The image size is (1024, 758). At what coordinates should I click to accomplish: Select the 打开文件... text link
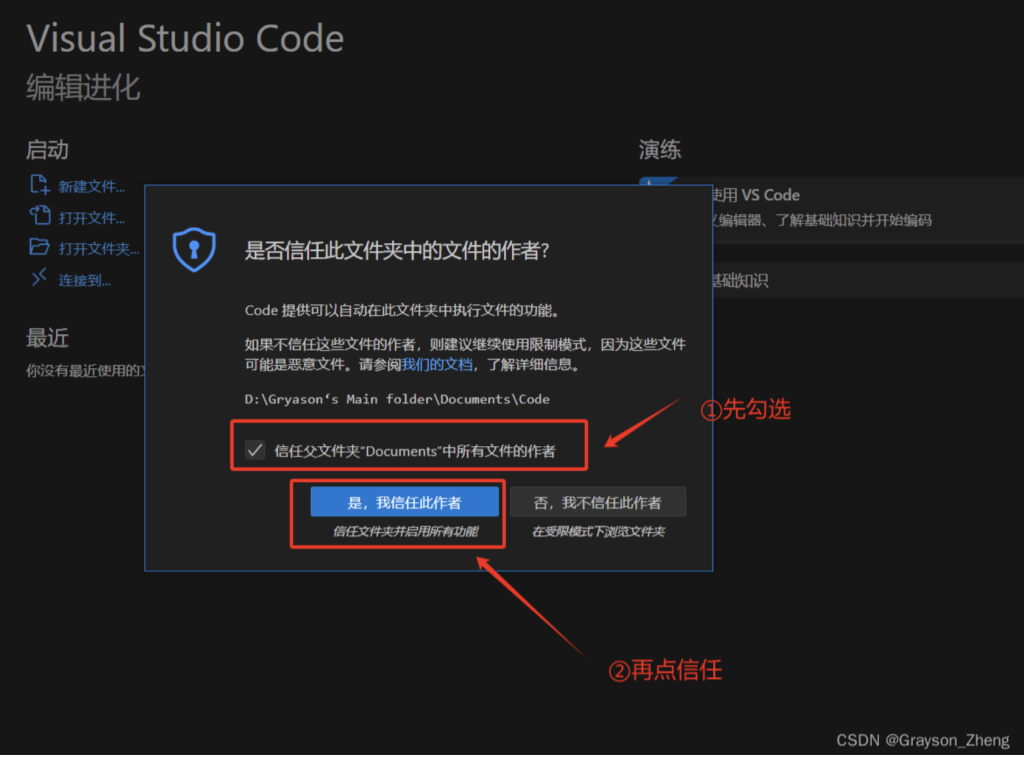click(x=91, y=218)
